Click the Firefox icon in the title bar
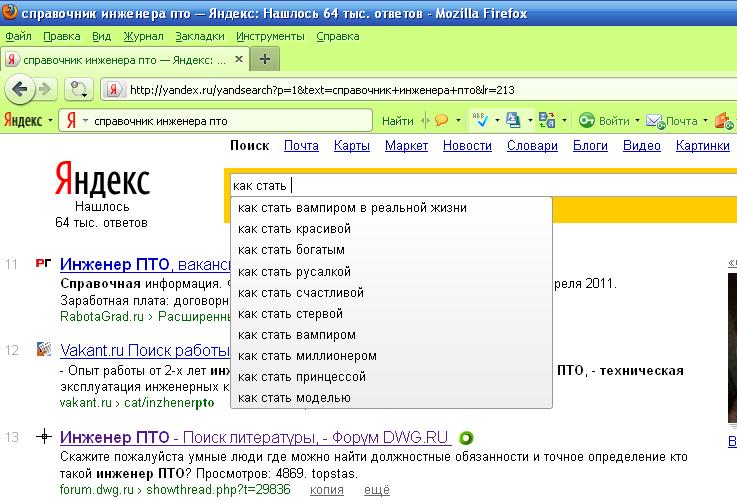737x501 pixels. tap(9, 11)
